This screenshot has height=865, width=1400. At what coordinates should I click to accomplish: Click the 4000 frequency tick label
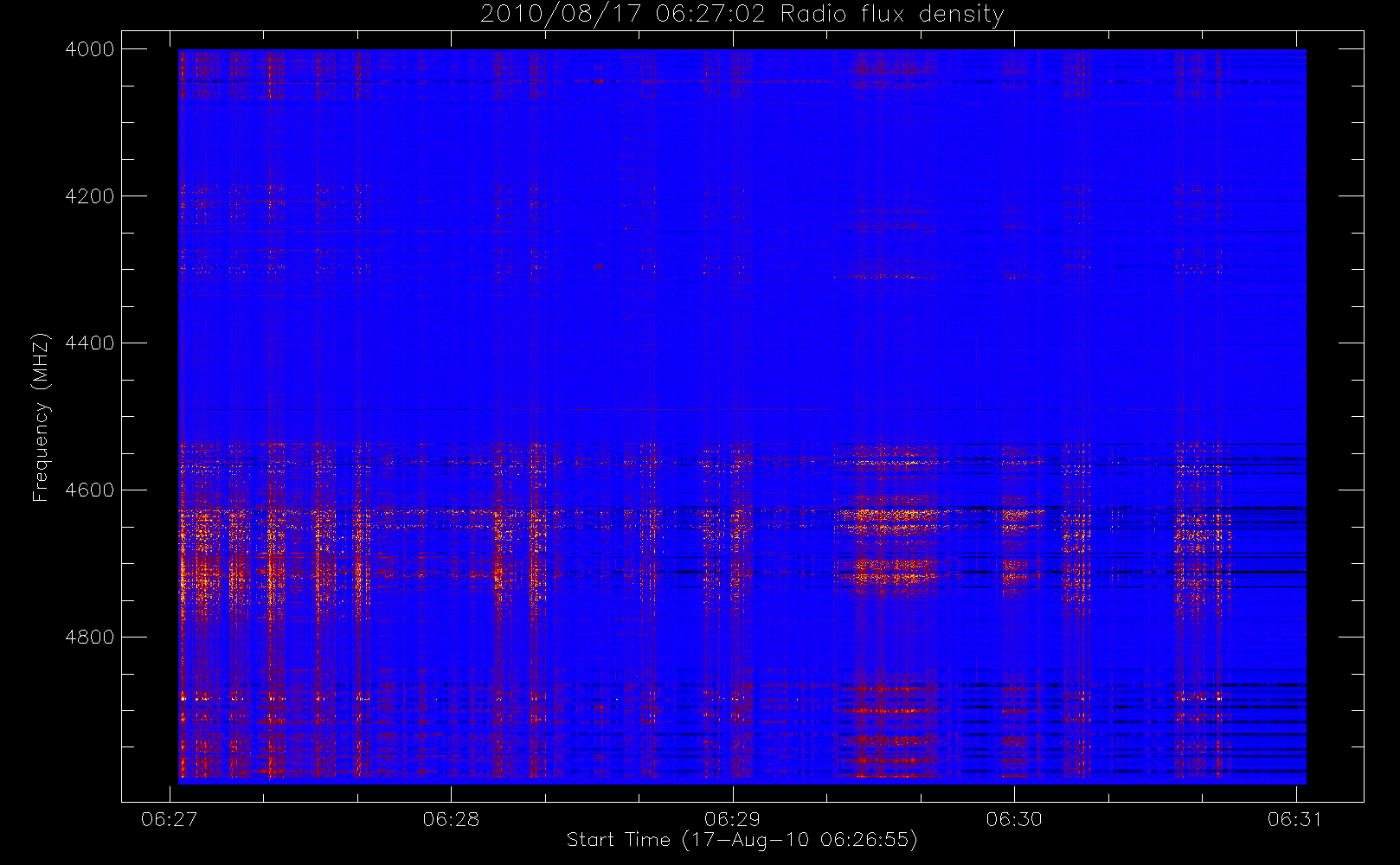click(x=90, y=49)
